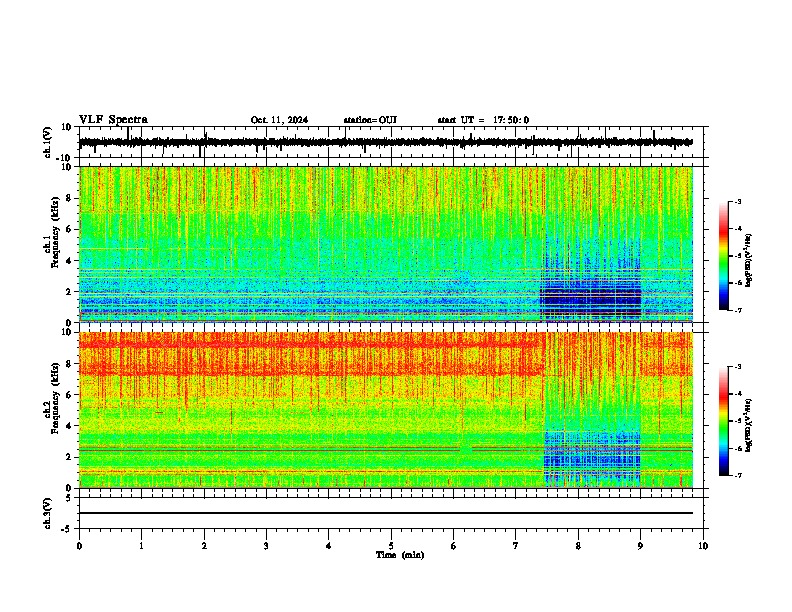Click time axis tick label '3'
The width and height of the screenshot is (792, 612).
(x=266, y=546)
